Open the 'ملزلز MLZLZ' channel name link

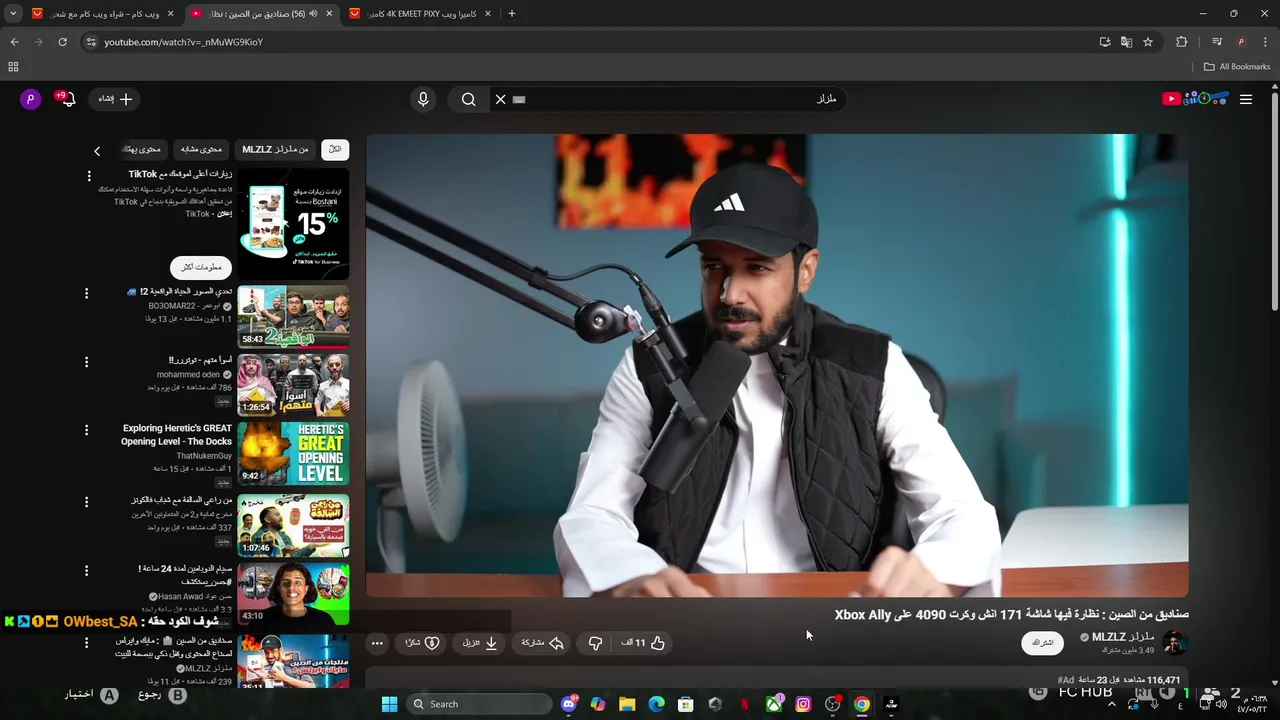point(1123,637)
